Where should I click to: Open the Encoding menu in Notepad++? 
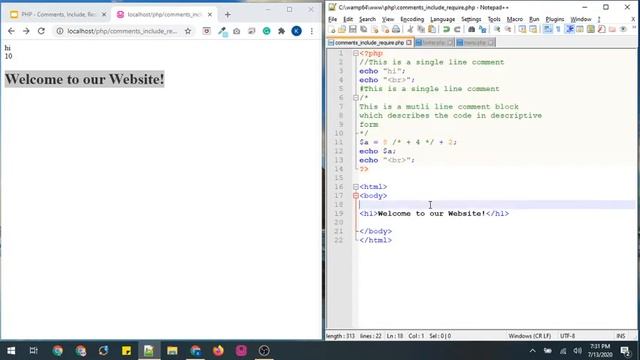coord(412,19)
